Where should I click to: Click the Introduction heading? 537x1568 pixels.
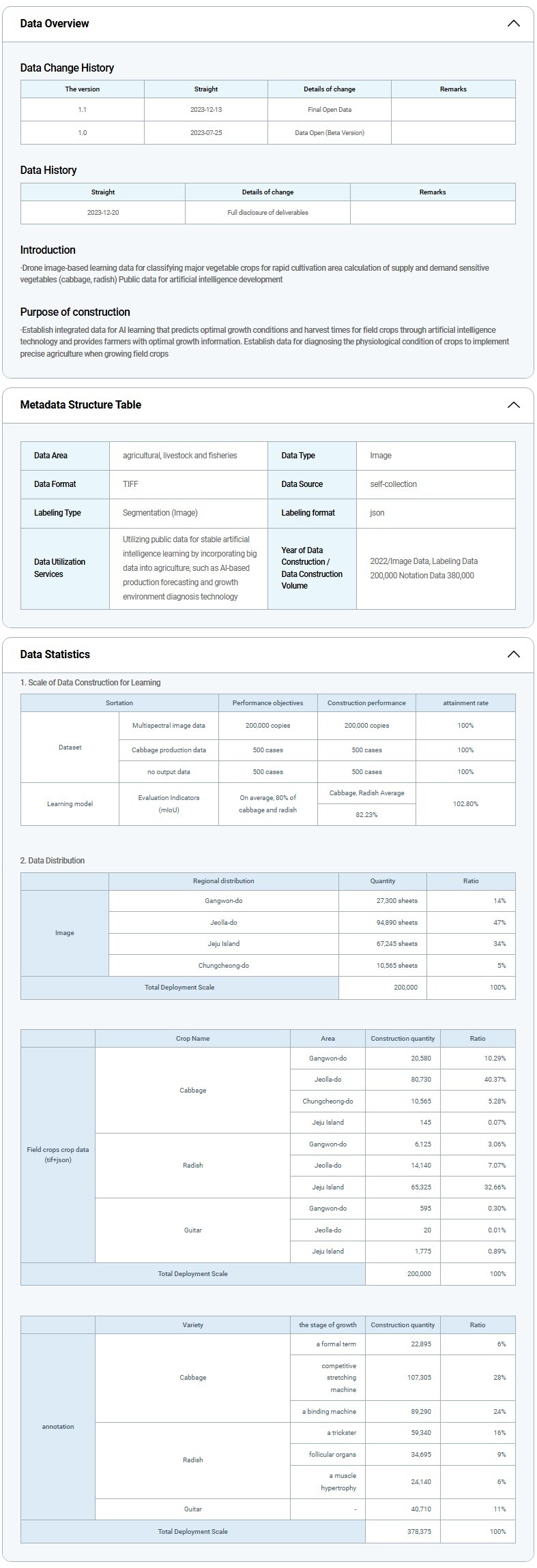48,250
